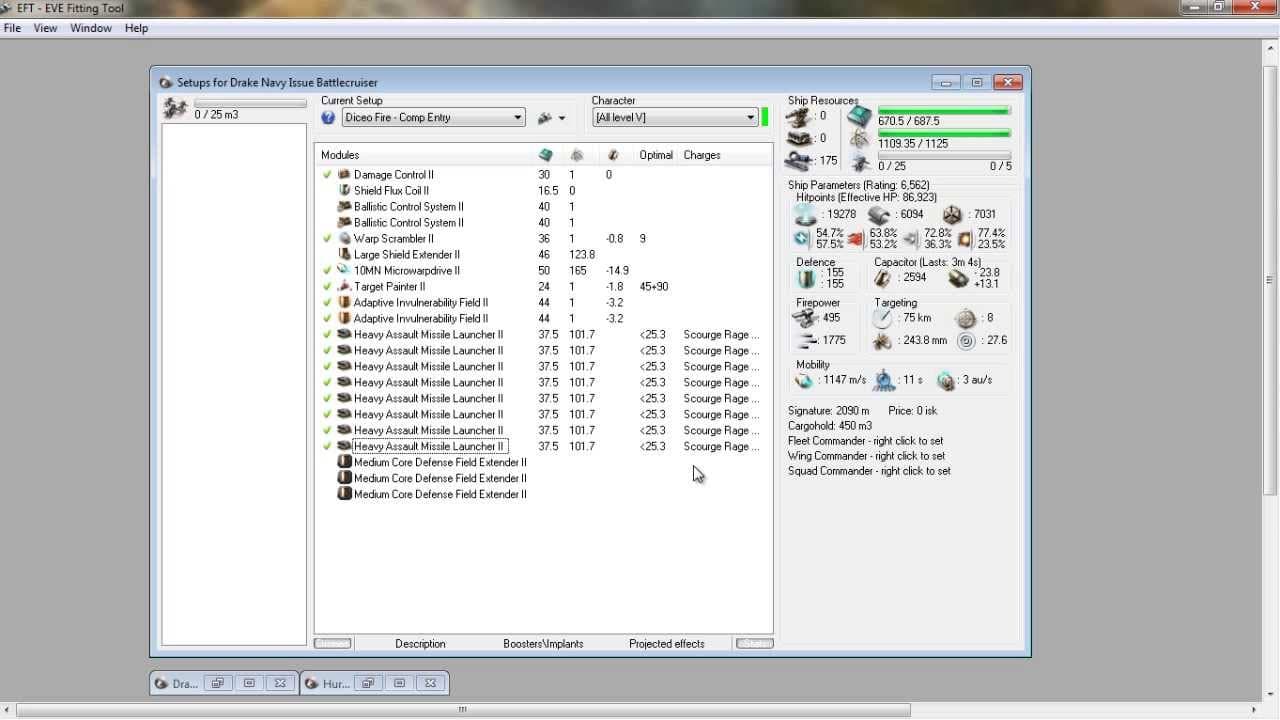The height and width of the screenshot is (720, 1280).
Task: Restore the minimized Hur... window
Action: click(368, 683)
